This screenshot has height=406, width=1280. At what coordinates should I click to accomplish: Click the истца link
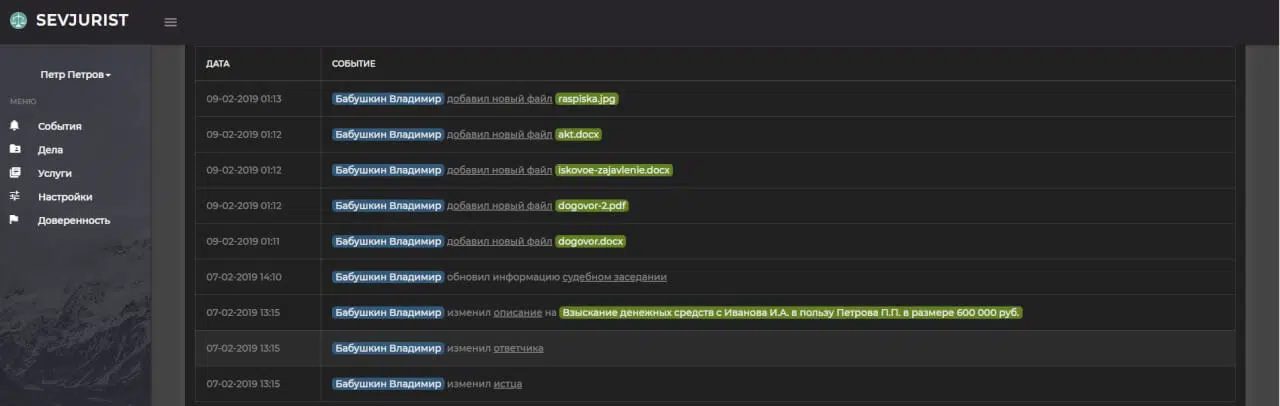click(x=507, y=384)
